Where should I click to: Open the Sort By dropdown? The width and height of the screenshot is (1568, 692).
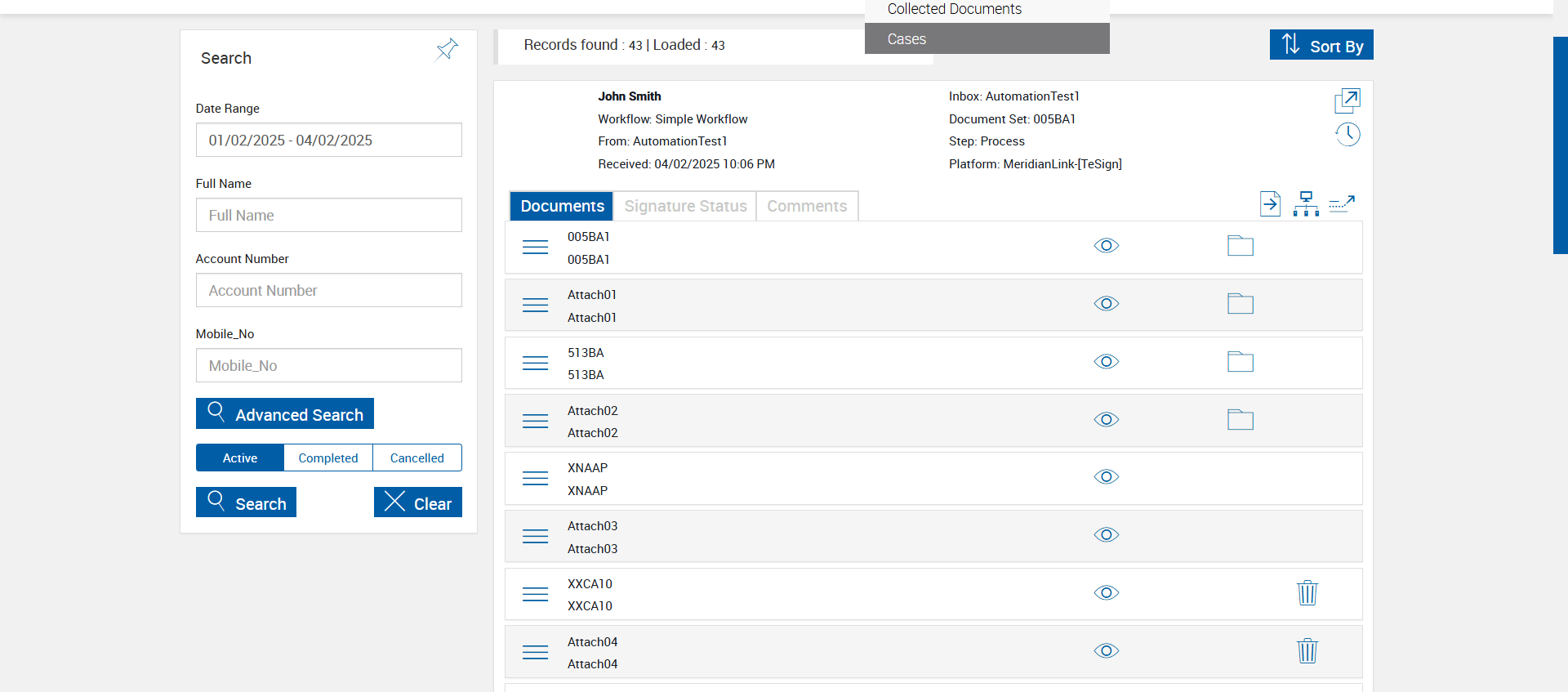click(1321, 46)
